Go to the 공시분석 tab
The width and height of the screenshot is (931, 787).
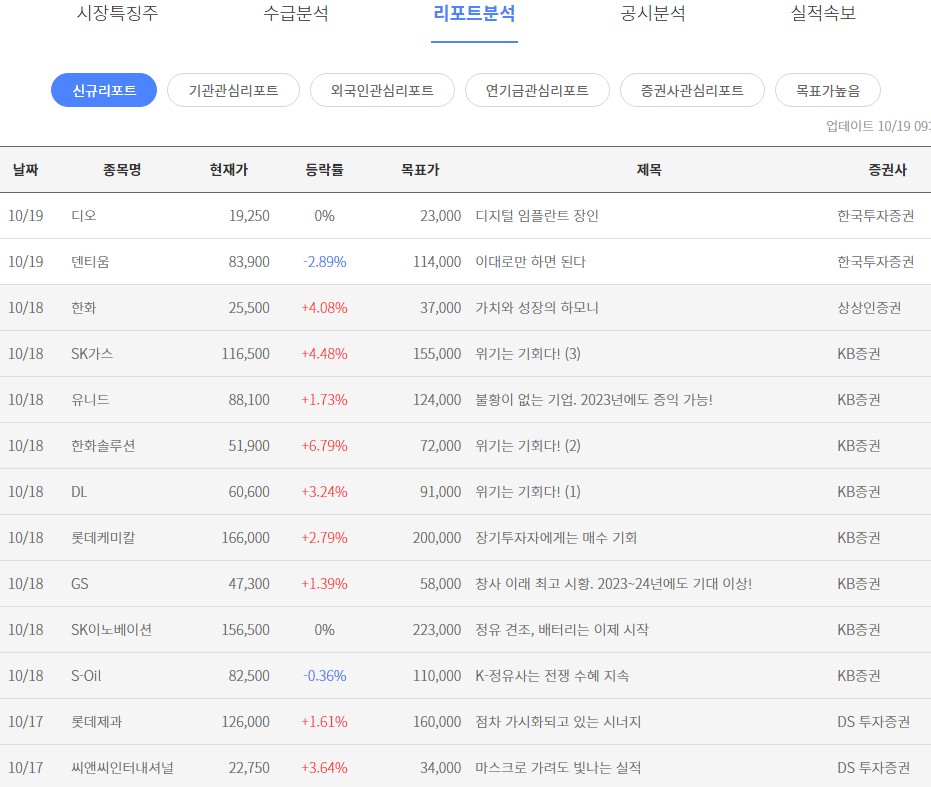[x=653, y=13]
